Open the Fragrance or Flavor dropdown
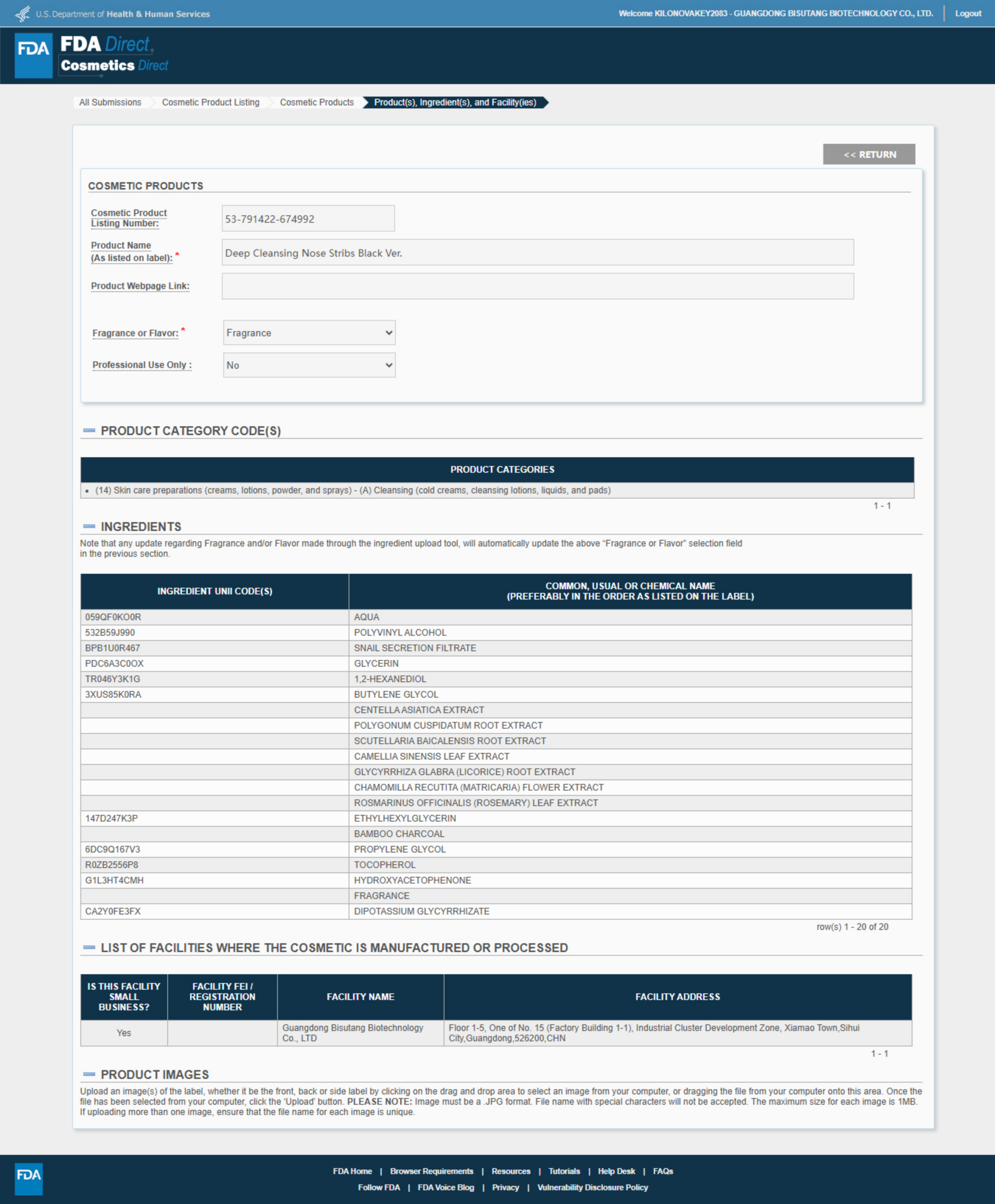Screen dimensions: 995x1204 point(309,333)
